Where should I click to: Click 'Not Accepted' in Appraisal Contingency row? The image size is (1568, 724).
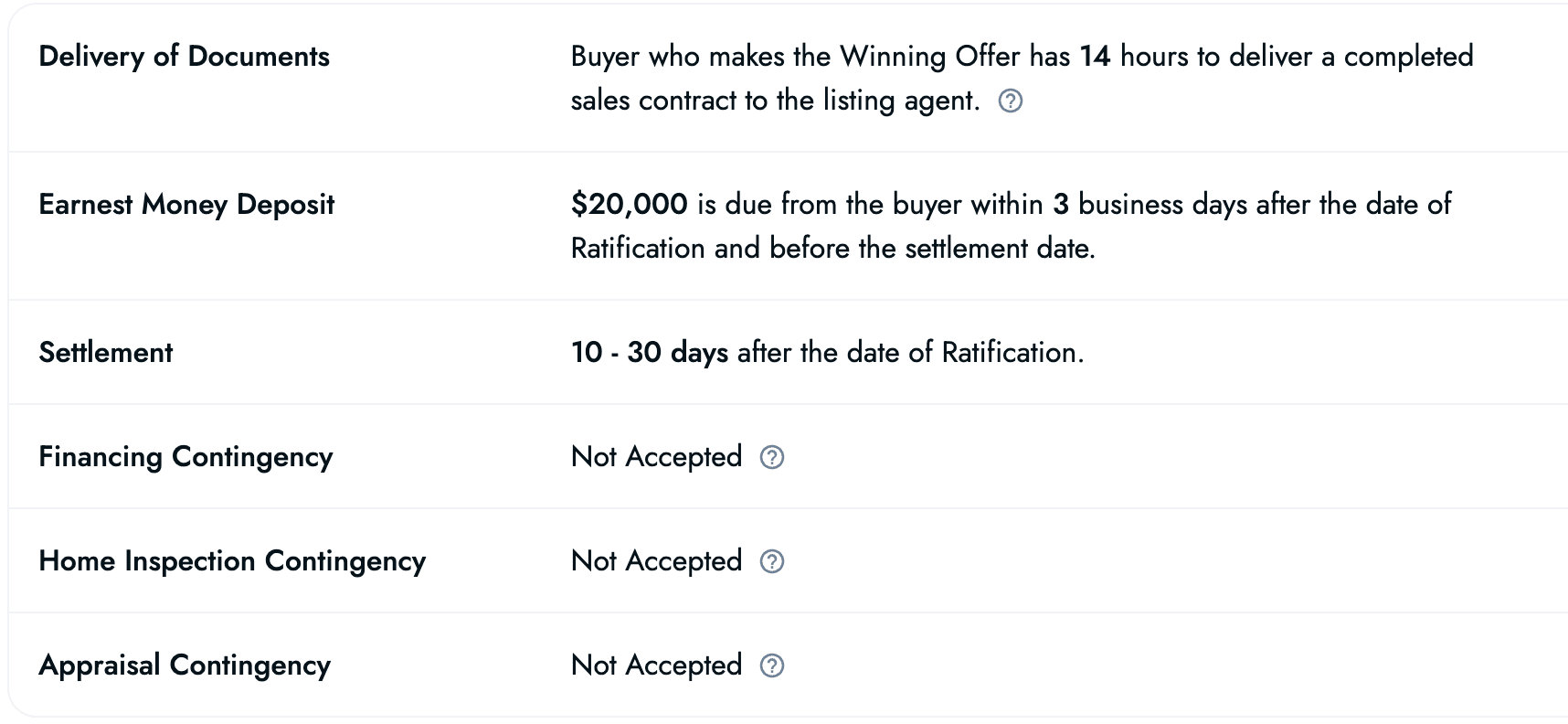[656, 665]
